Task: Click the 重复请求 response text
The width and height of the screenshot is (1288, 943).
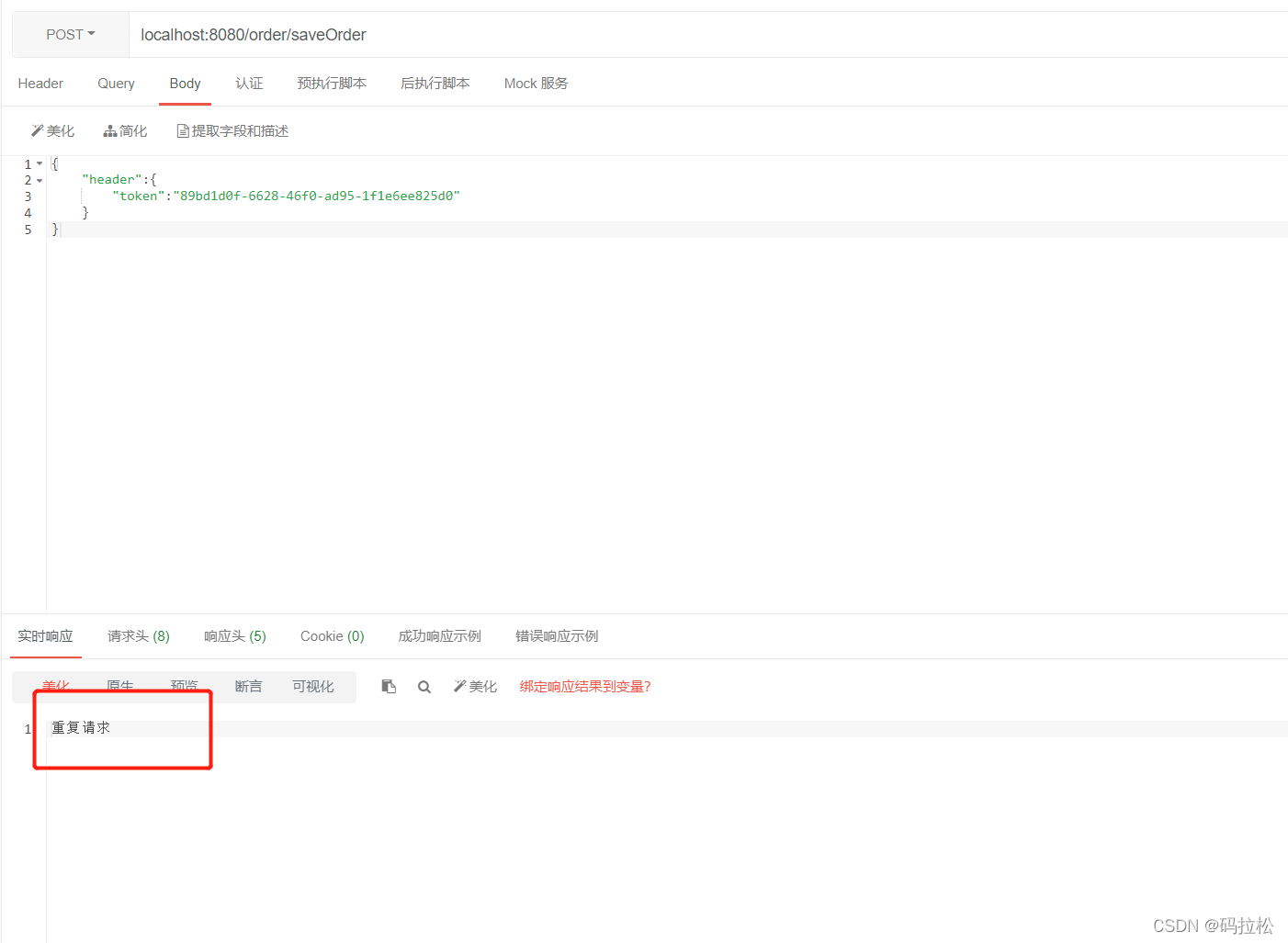Action: (x=81, y=728)
